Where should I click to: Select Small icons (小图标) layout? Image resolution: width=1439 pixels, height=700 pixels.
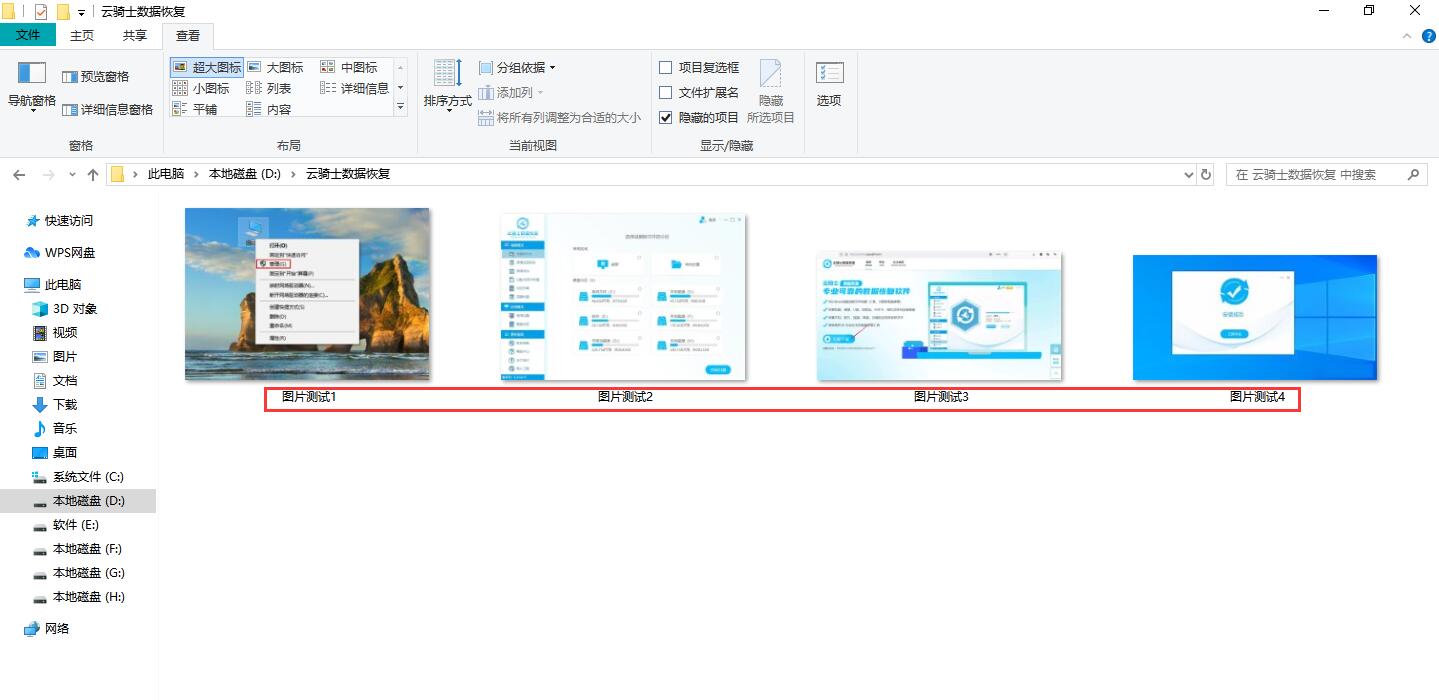(x=201, y=88)
